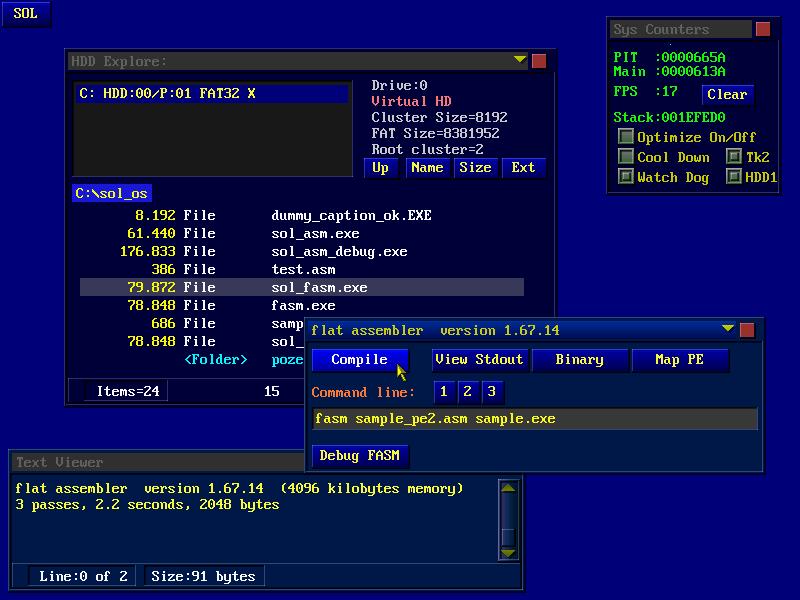Choose command line preset 2
Viewport: 800px width, 600px height.
(467, 391)
